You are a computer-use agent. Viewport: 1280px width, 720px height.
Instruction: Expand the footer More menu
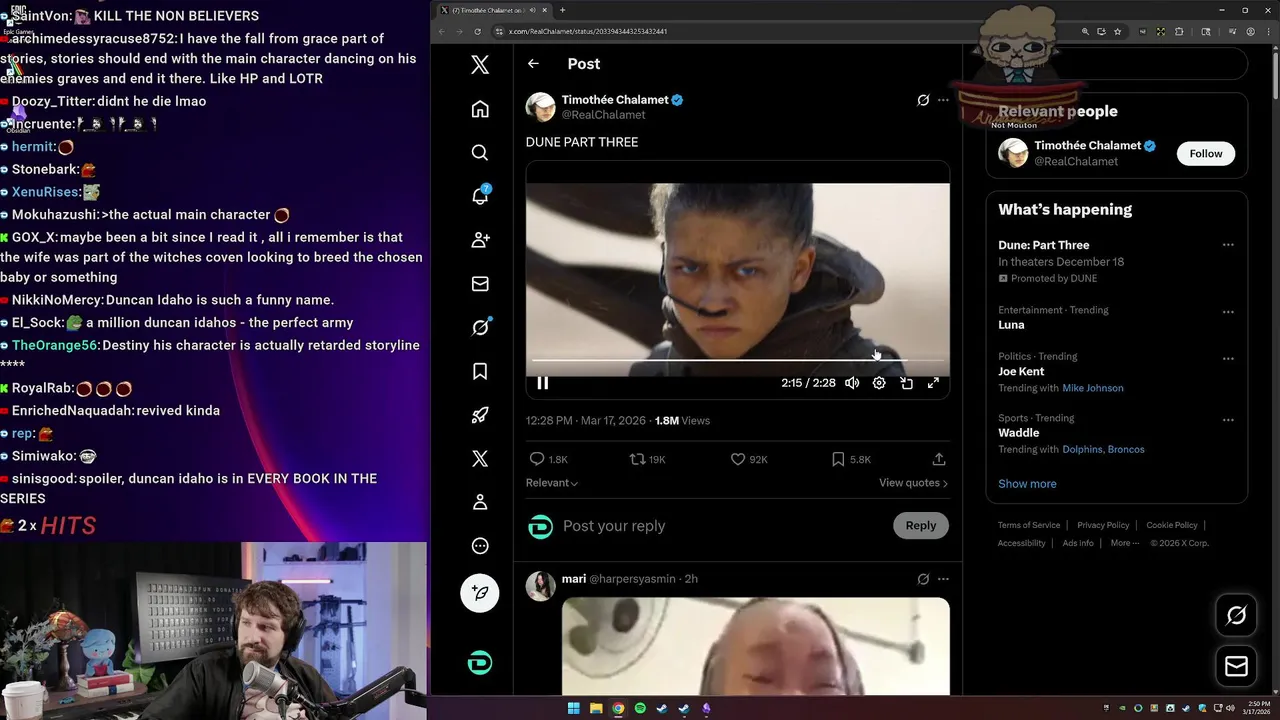click(1124, 543)
